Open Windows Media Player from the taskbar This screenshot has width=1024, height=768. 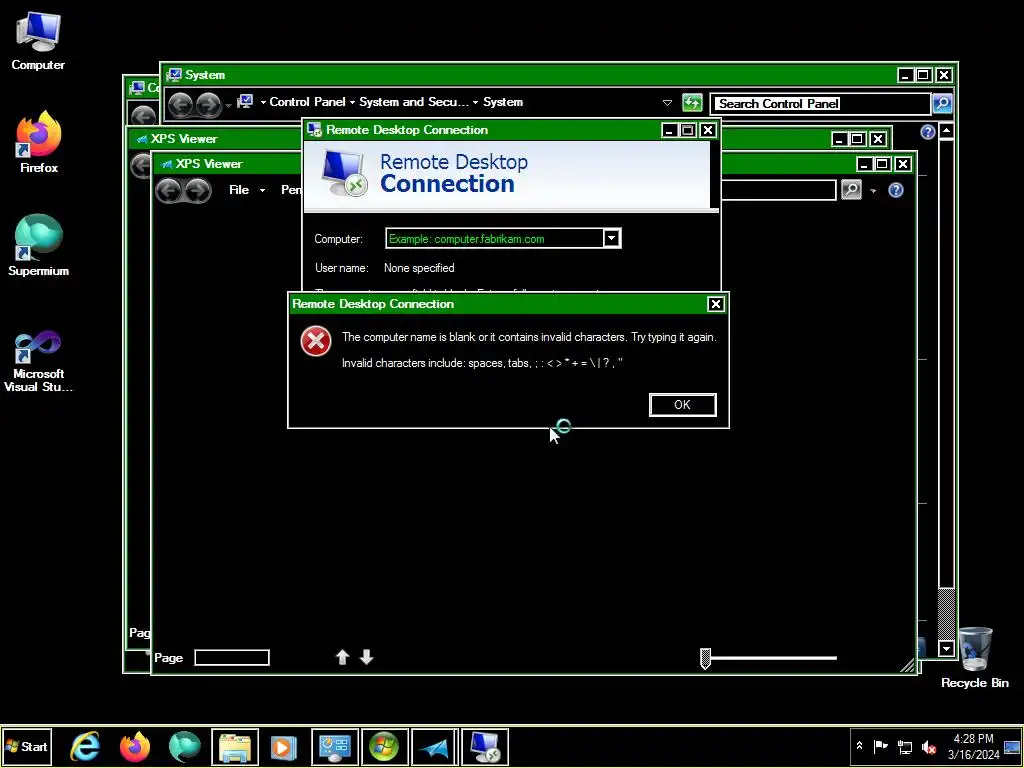coord(283,747)
